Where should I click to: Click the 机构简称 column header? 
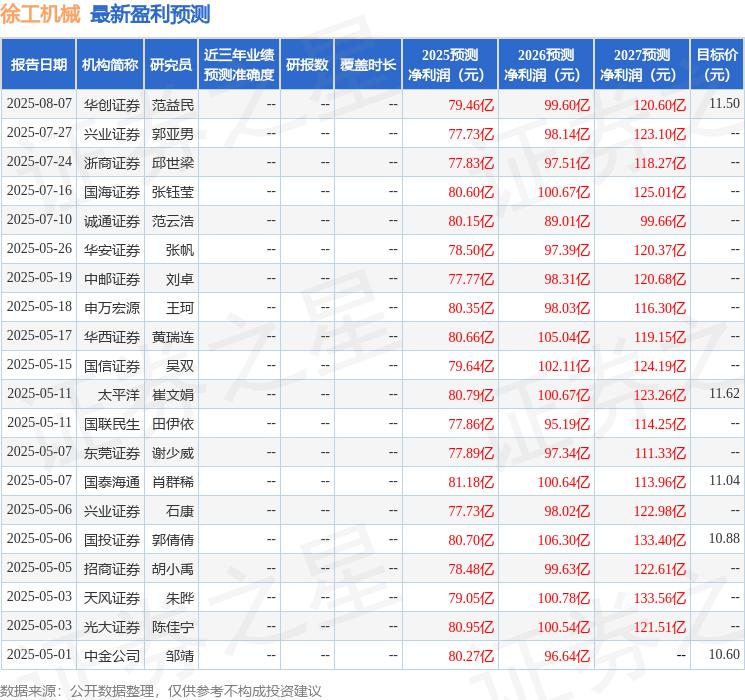(110, 64)
